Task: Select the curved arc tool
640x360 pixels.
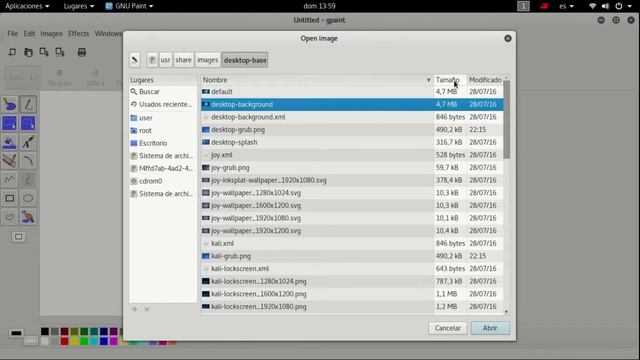Action: coord(28,161)
